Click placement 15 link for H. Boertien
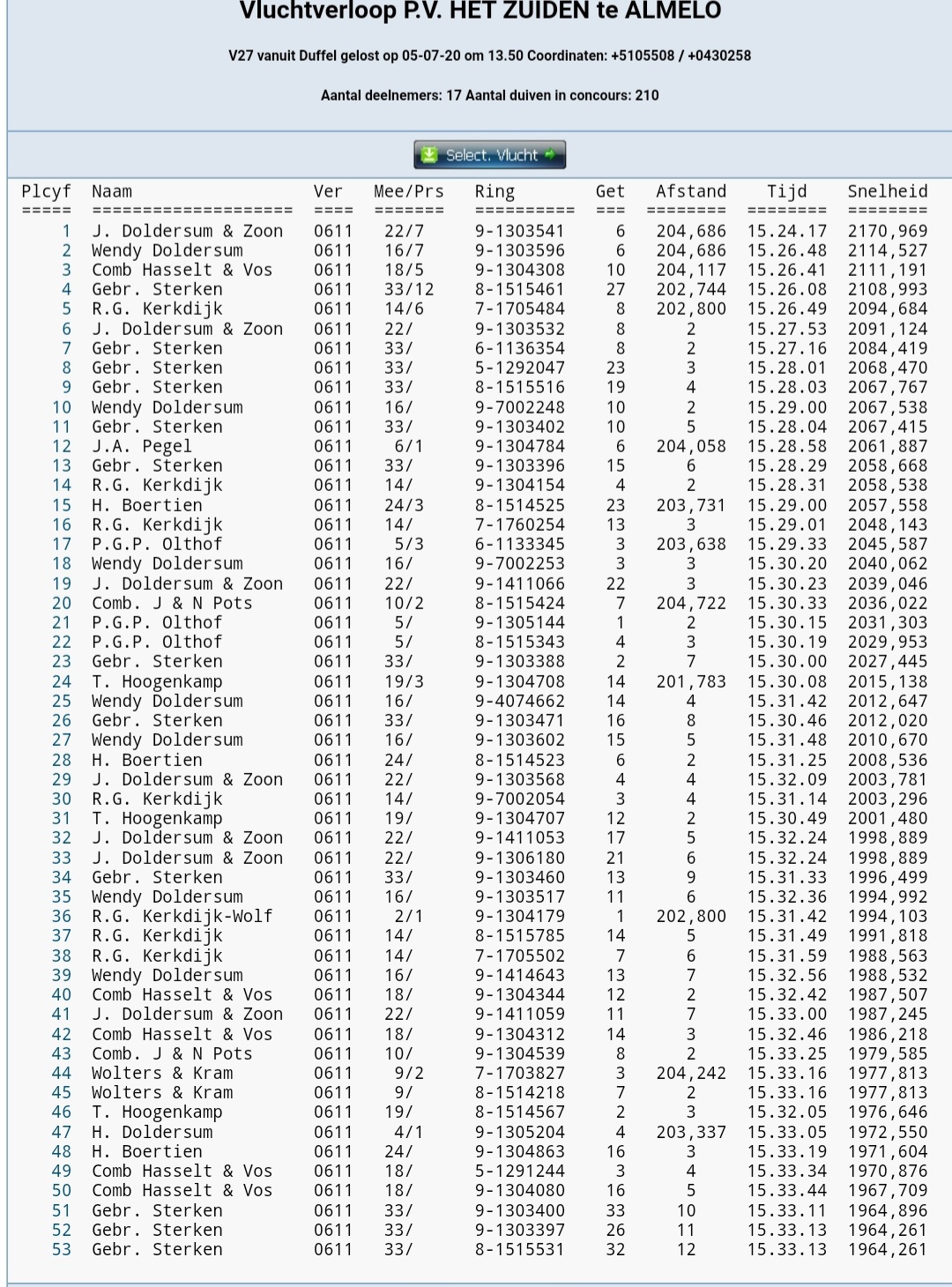952x1287 pixels. [x=62, y=505]
